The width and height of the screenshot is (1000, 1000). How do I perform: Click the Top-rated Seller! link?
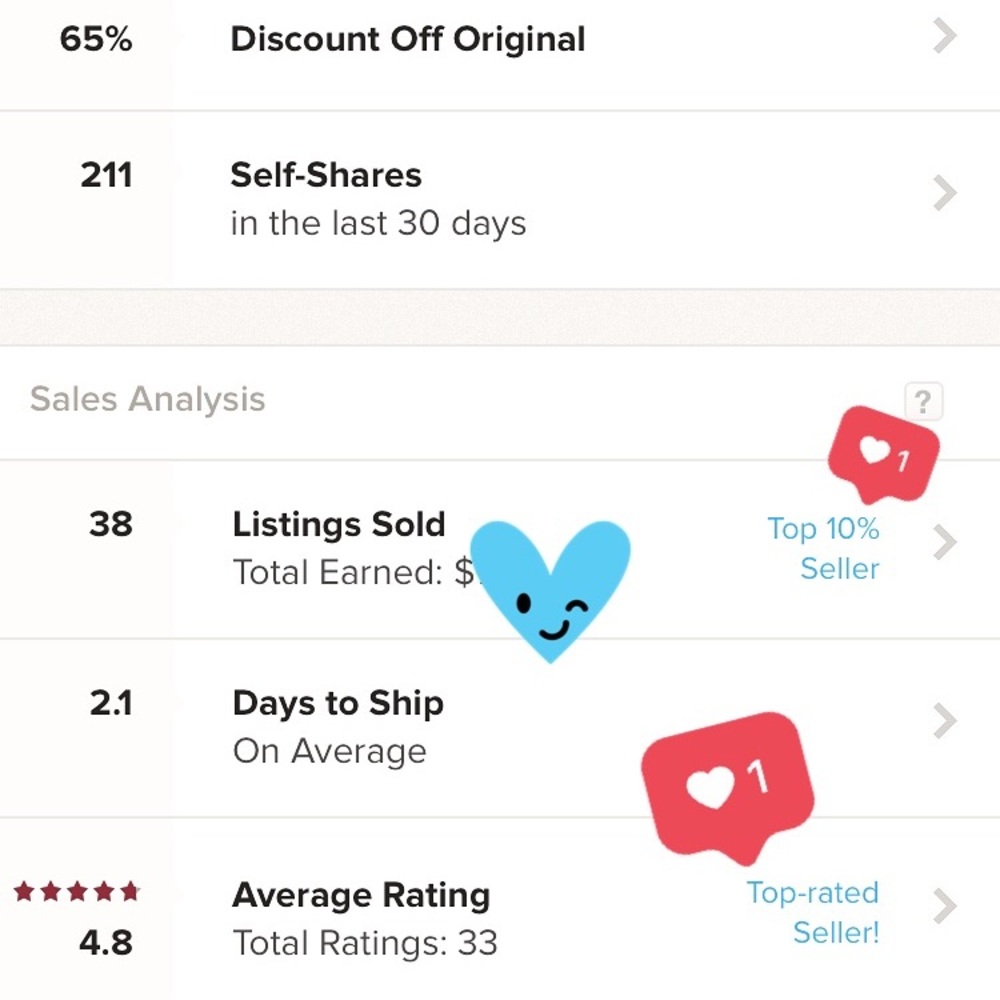815,912
